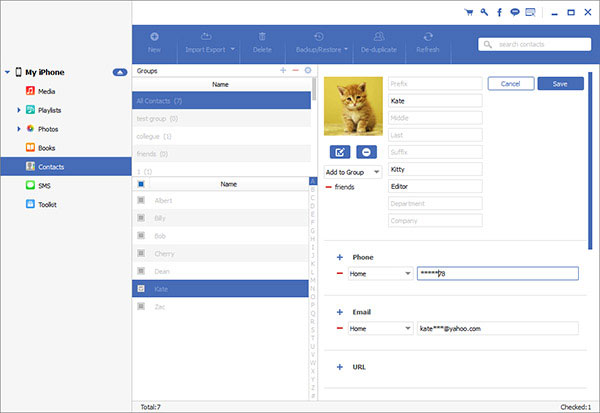Jump to letter K in alphabet index
This screenshot has width=600, height=413.
point(313,264)
